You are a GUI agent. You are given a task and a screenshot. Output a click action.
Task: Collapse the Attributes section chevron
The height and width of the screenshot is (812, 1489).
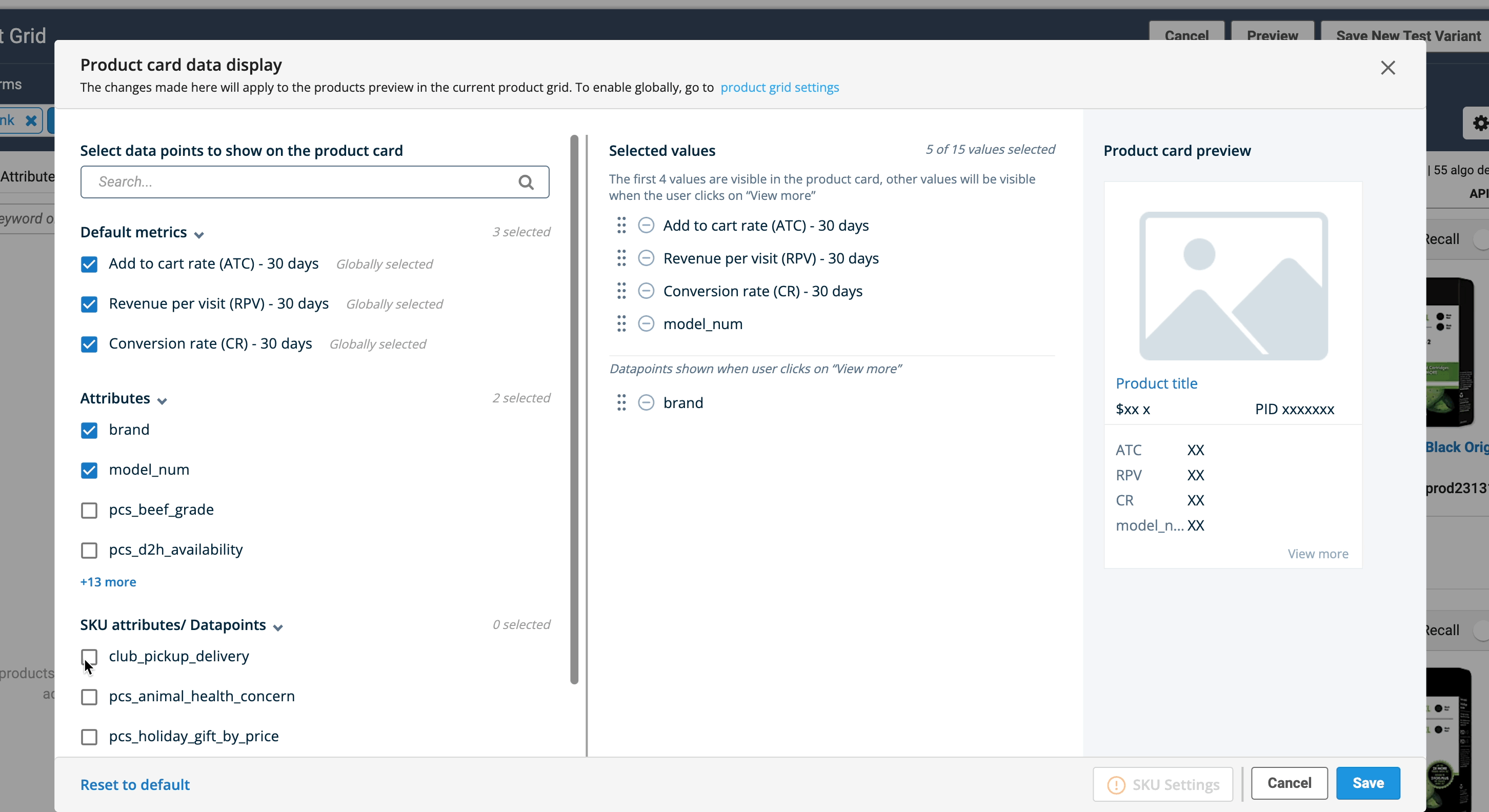click(x=163, y=401)
